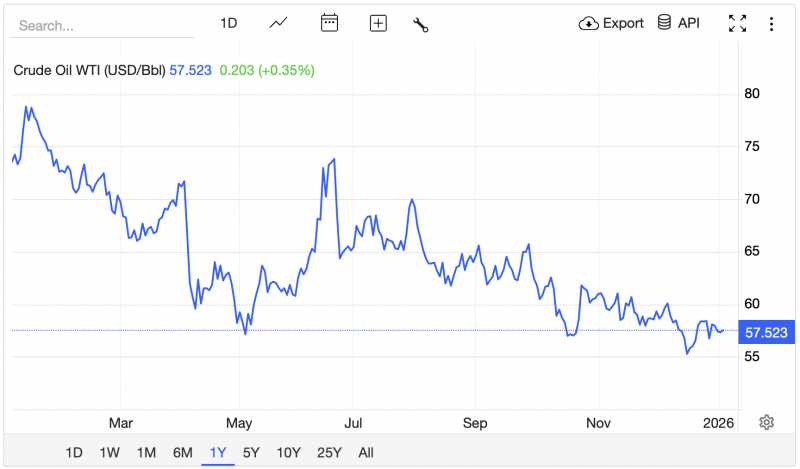Select the 5Y time range tab

pyautogui.click(x=252, y=452)
